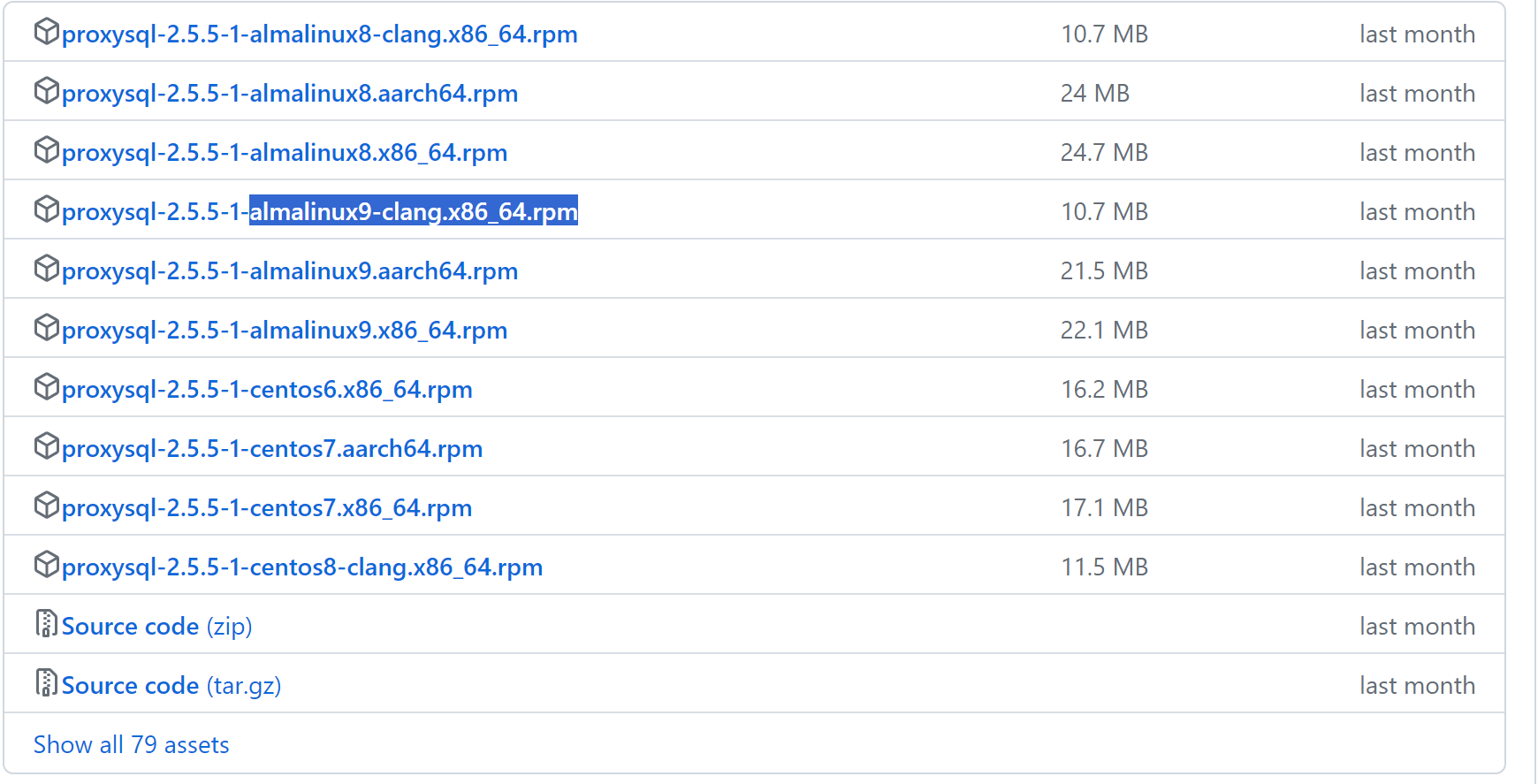Download proxysql-2.5.5-1-almalinux8-clang.x86_64.rpm
The height and width of the screenshot is (784, 1538).
(x=319, y=34)
